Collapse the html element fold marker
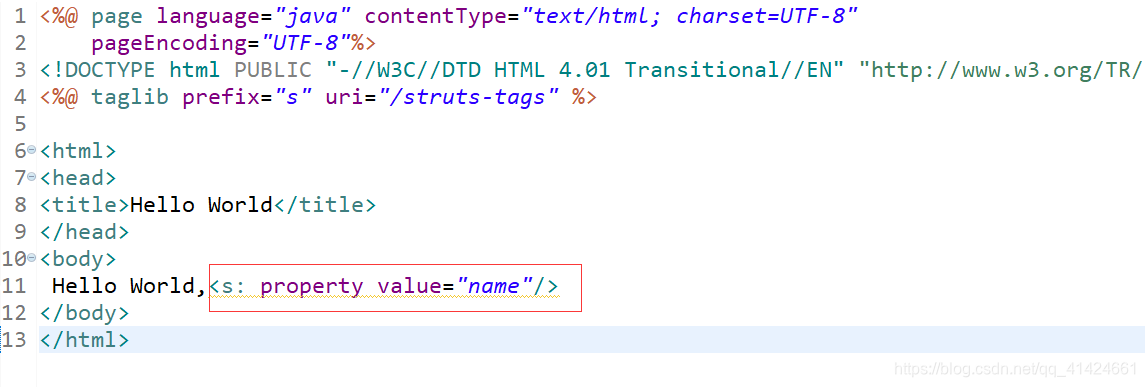The height and width of the screenshot is (387, 1145). click(31, 151)
